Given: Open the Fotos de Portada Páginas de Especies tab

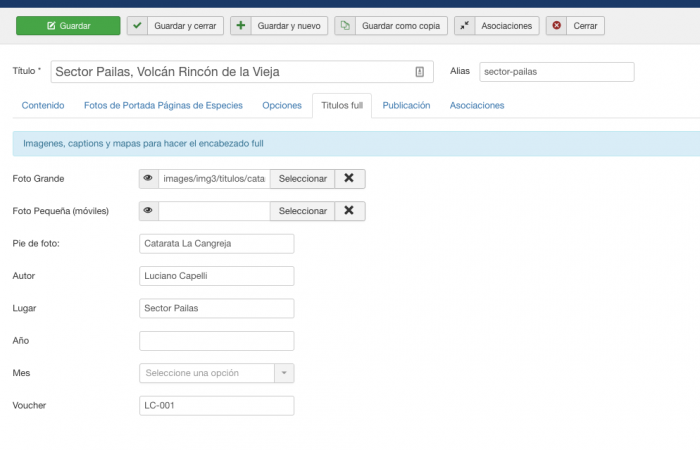Looking at the screenshot, I should click(x=163, y=105).
